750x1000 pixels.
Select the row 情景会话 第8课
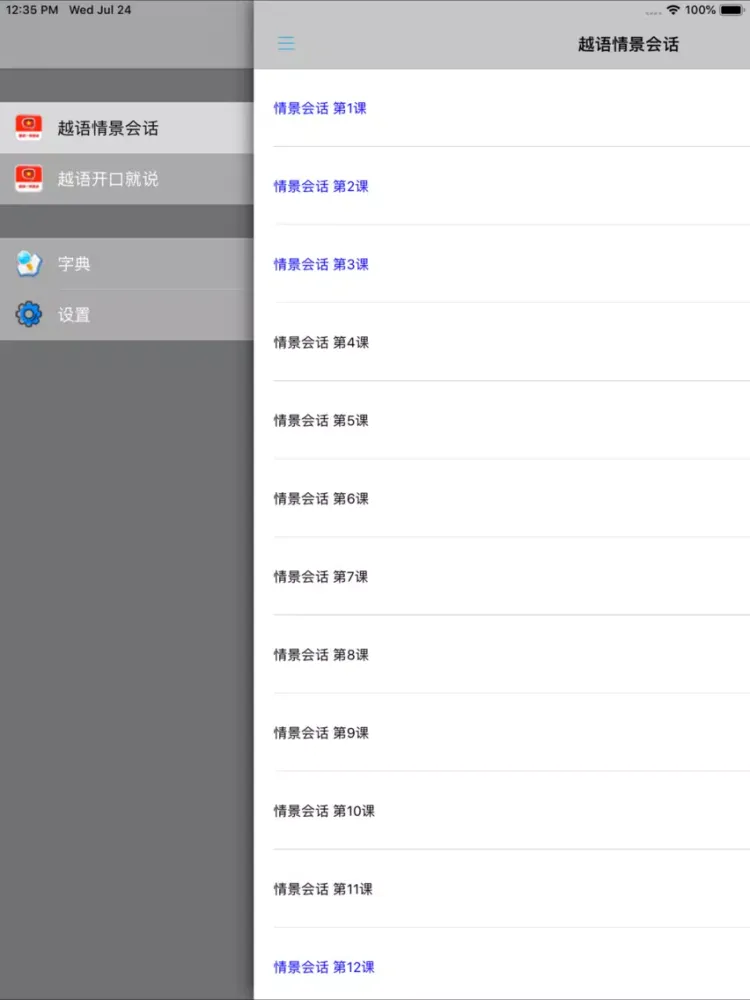[x=502, y=654]
